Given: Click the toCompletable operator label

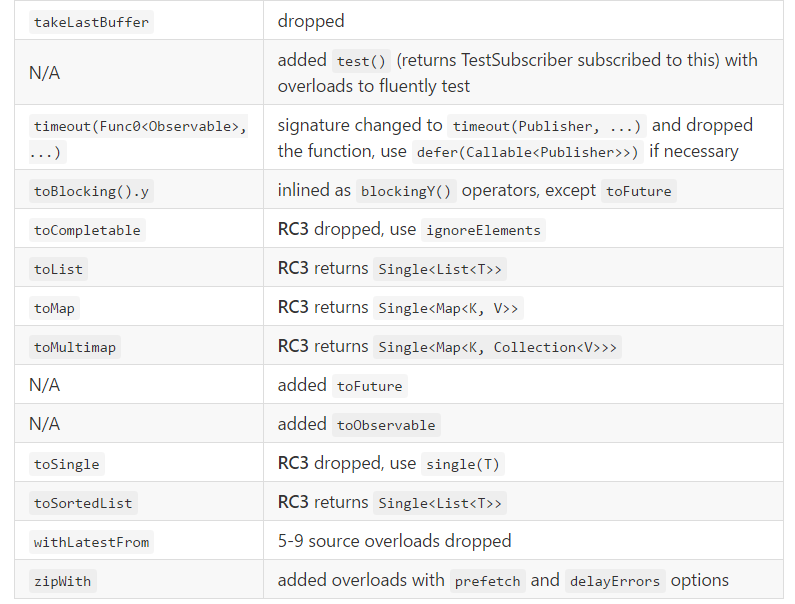Looking at the screenshot, I should point(88,230).
